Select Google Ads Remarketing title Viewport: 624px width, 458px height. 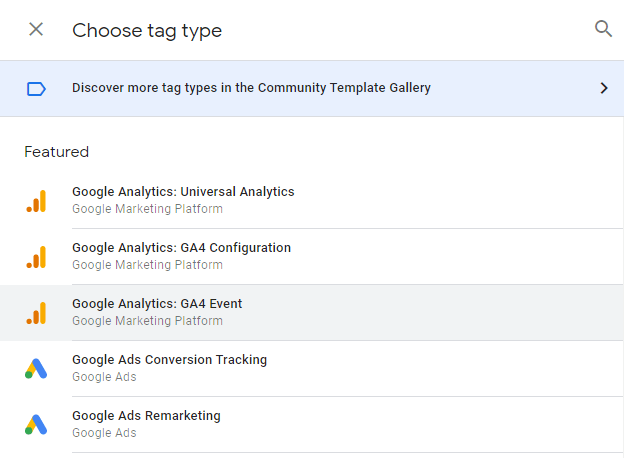coord(146,416)
